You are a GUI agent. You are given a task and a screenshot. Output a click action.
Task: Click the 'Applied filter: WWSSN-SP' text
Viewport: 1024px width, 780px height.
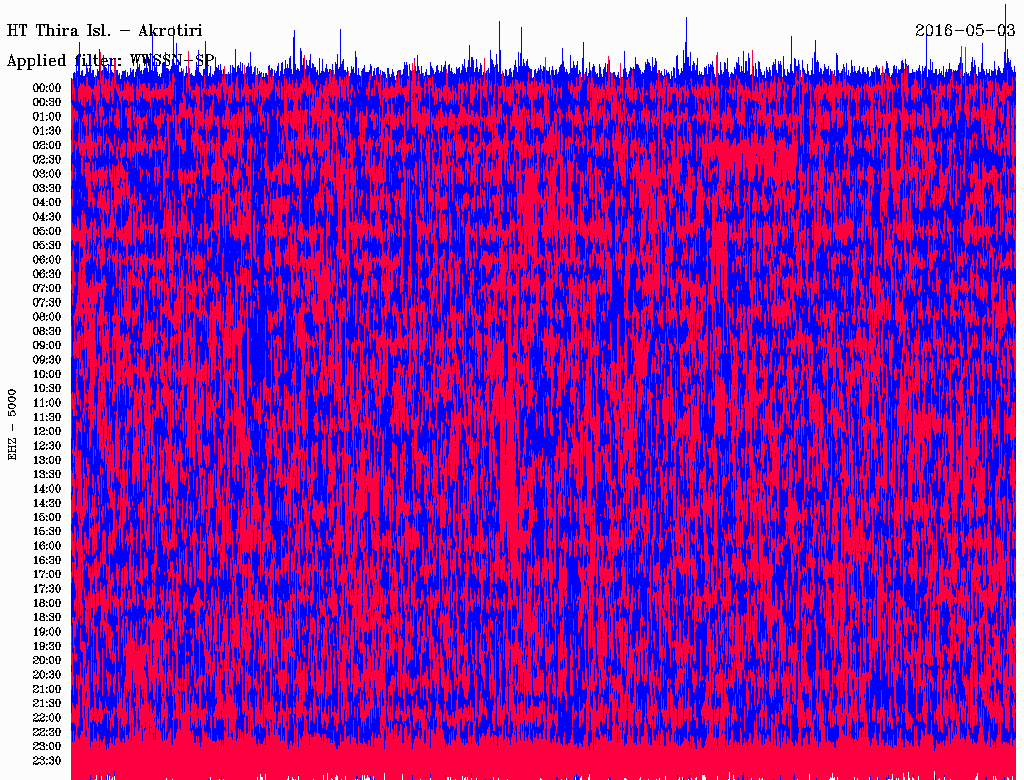pyautogui.click(x=110, y=61)
